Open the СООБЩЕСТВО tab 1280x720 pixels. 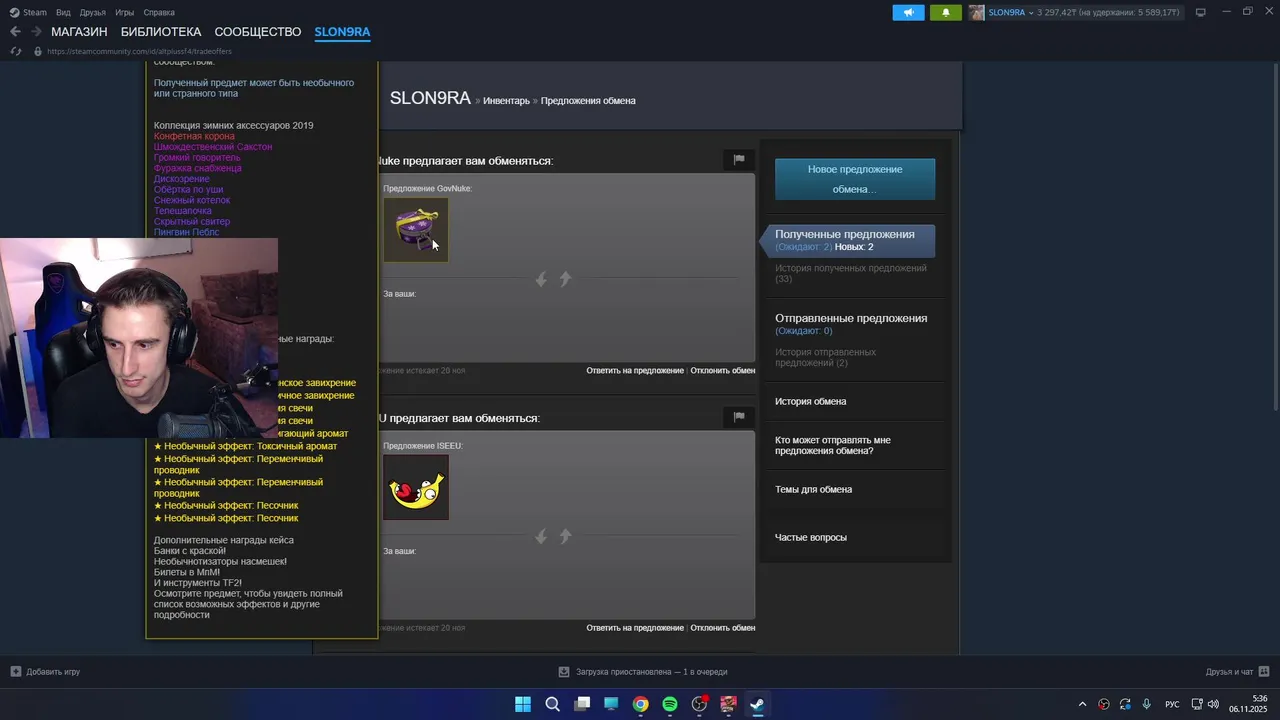(258, 32)
